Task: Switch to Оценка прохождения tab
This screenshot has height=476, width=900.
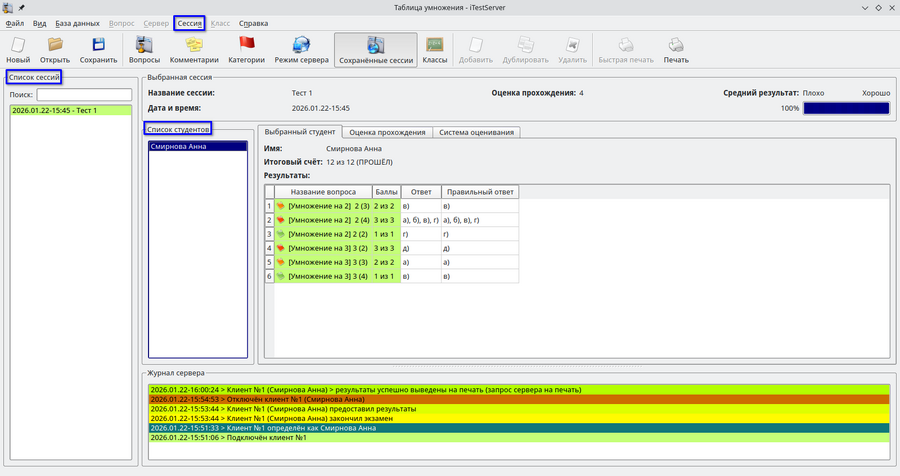Action: pyautogui.click(x=388, y=132)
